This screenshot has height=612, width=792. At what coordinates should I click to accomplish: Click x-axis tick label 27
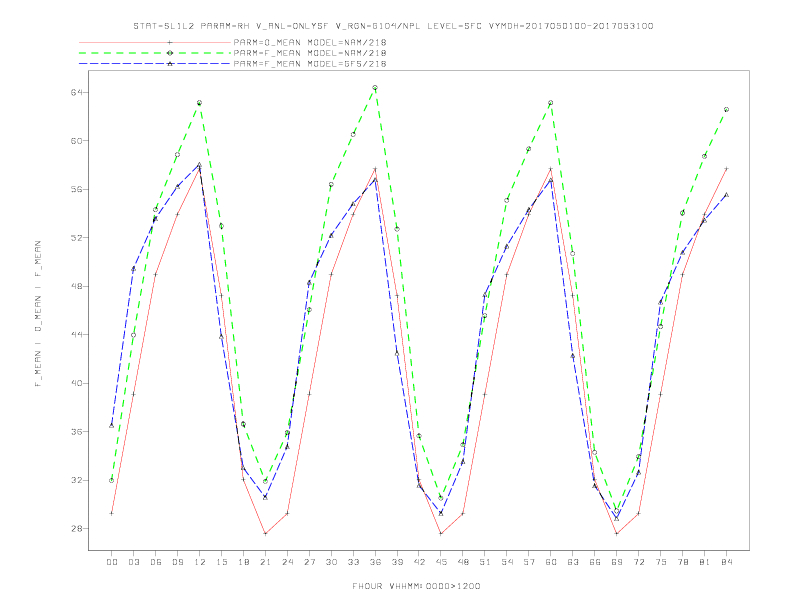309,562
